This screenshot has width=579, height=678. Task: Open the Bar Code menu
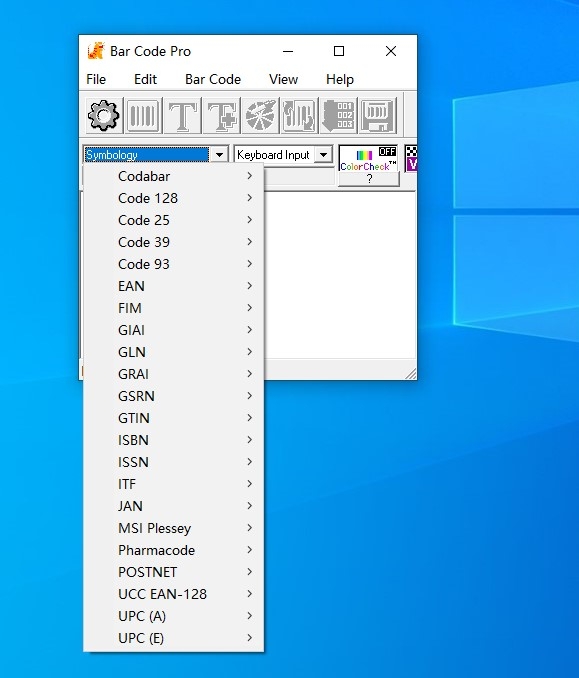point(213,79)
